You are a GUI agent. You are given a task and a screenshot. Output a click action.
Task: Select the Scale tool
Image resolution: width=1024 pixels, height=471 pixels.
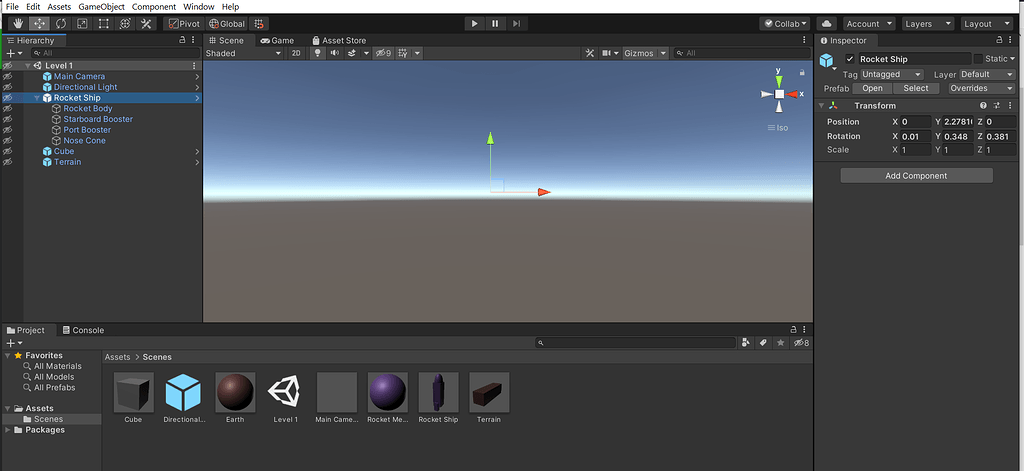[x=82, y=24]
